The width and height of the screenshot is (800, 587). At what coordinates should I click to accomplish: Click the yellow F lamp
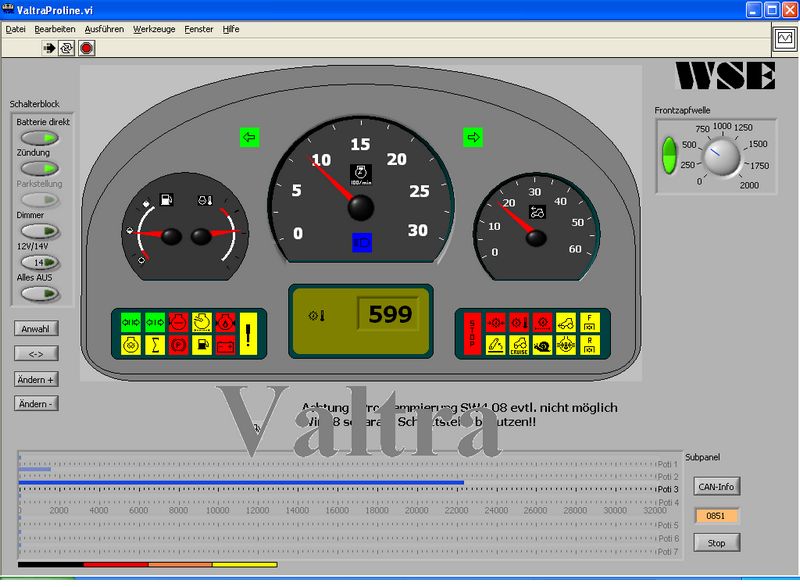coord(590,322)
